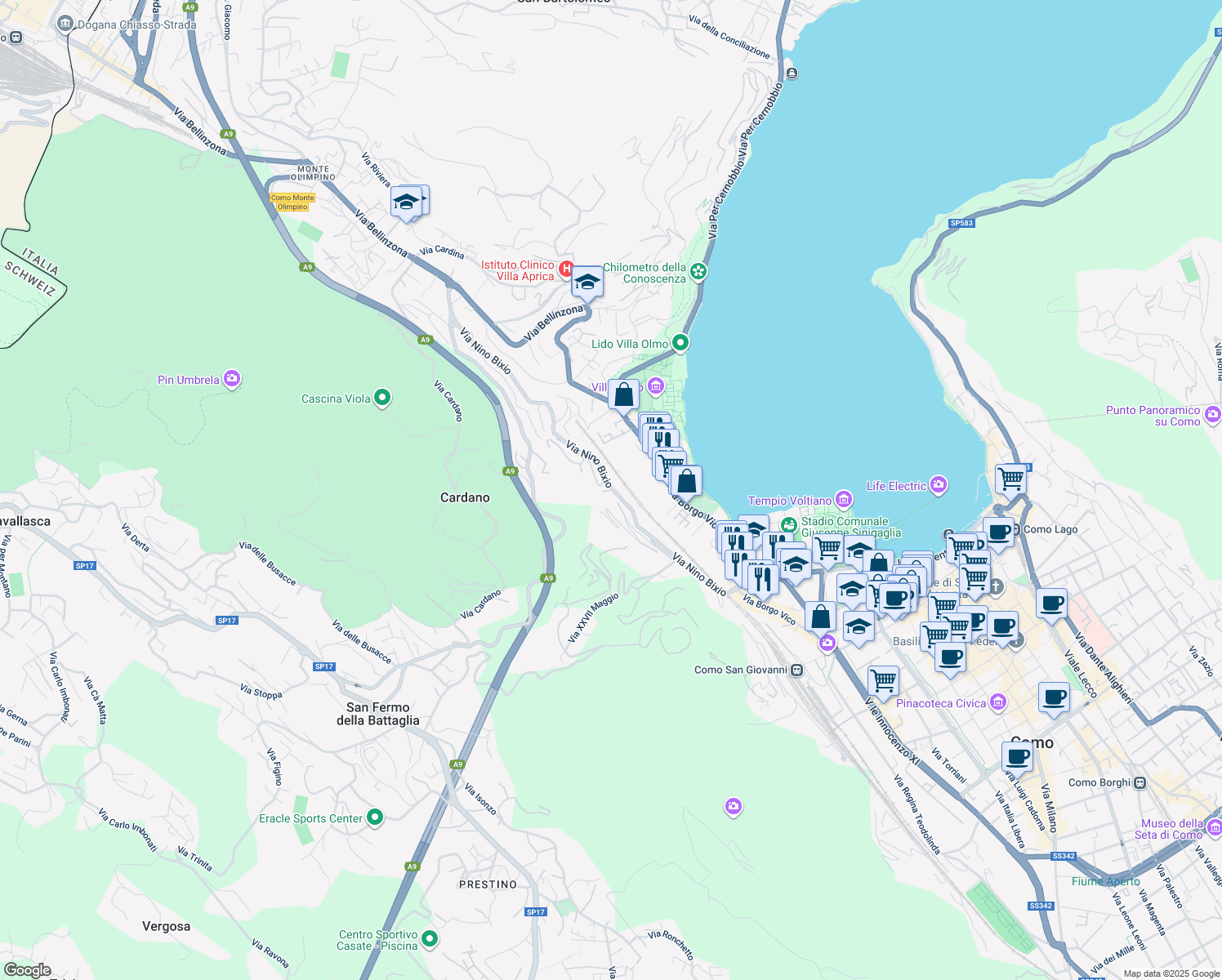Select the Viale Innocenzo XI street label
Image resolution: width=1222 pixels, height=980 pixels.
[892, 732]
